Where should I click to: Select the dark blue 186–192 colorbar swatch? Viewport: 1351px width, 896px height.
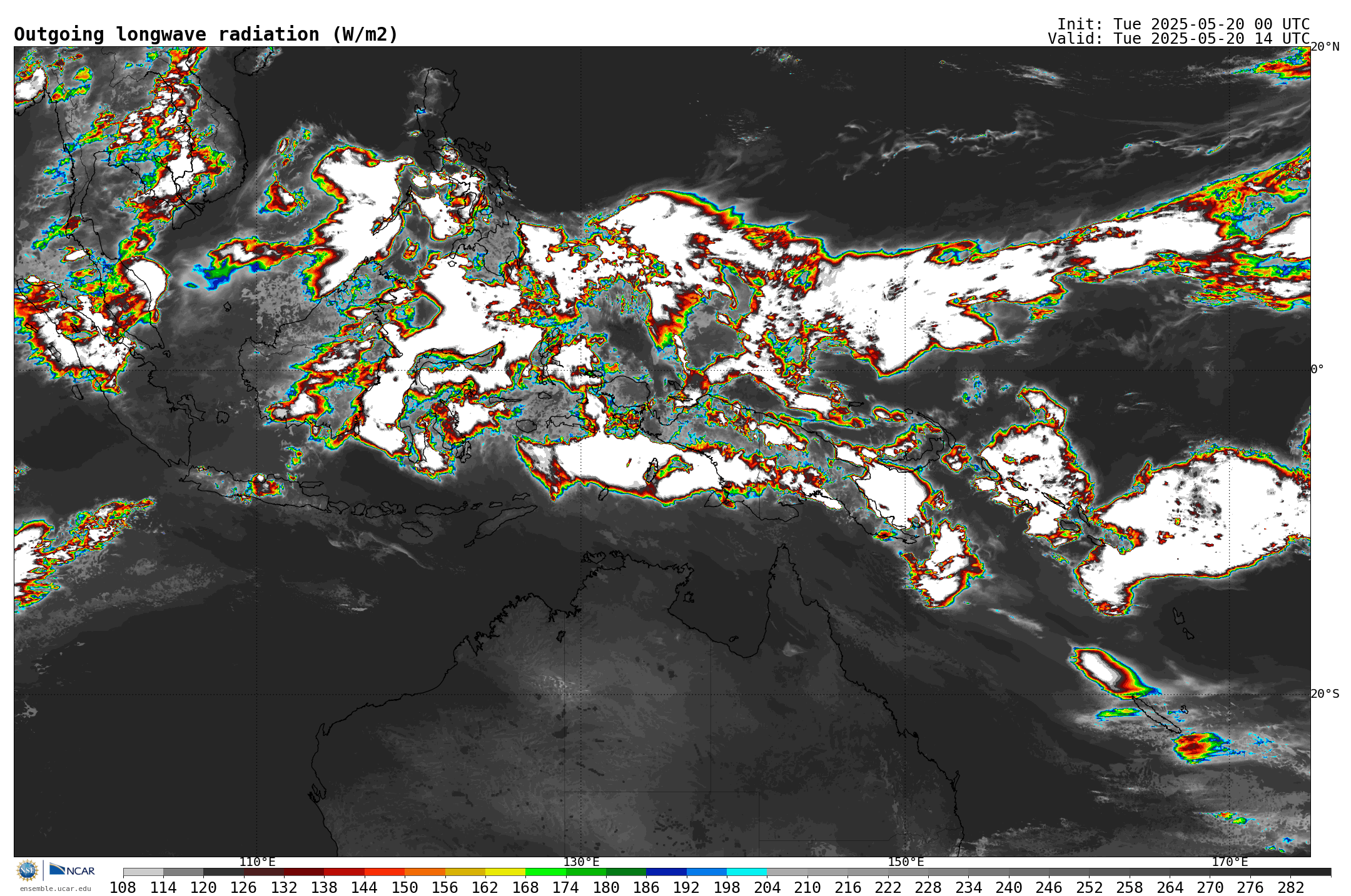pos(666,872)
